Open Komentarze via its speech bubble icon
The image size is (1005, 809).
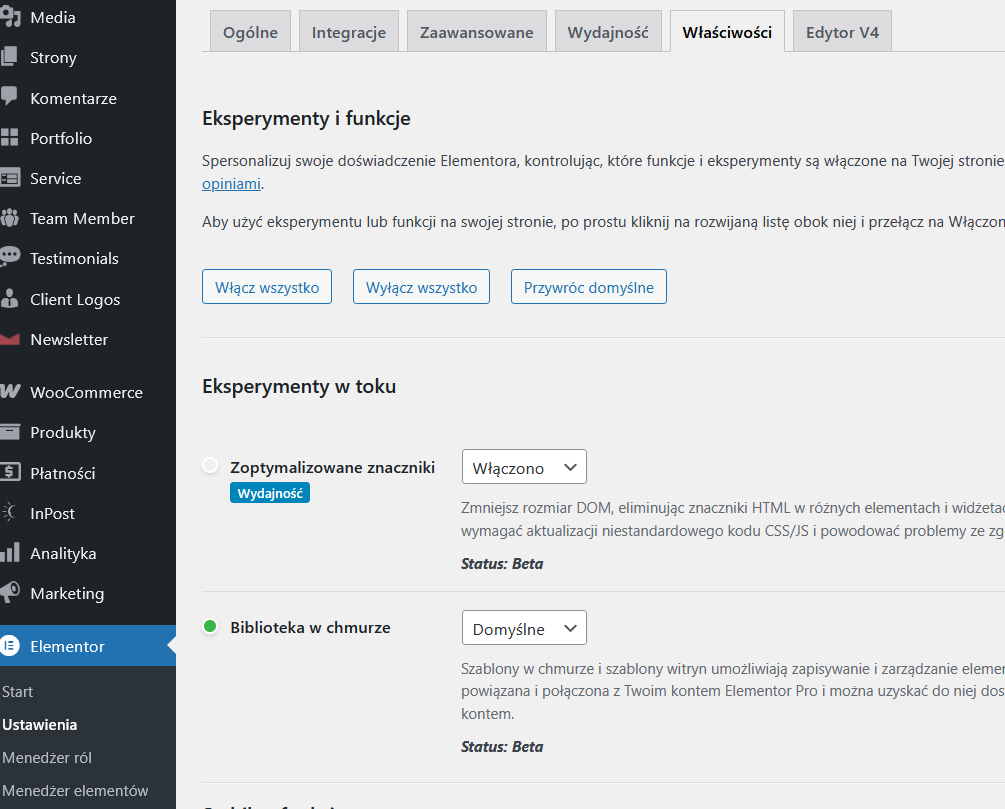[10, 97]
